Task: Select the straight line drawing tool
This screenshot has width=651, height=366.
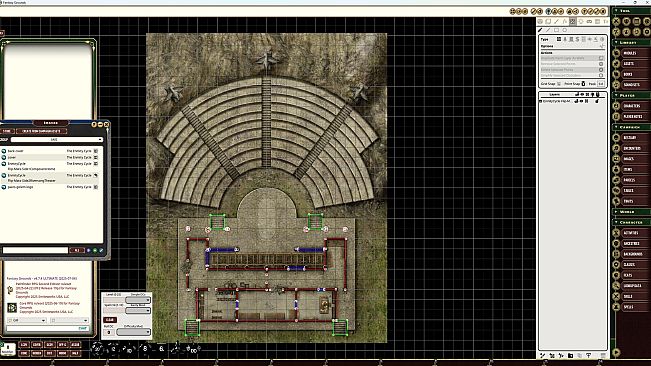Action: click(548, 30)
